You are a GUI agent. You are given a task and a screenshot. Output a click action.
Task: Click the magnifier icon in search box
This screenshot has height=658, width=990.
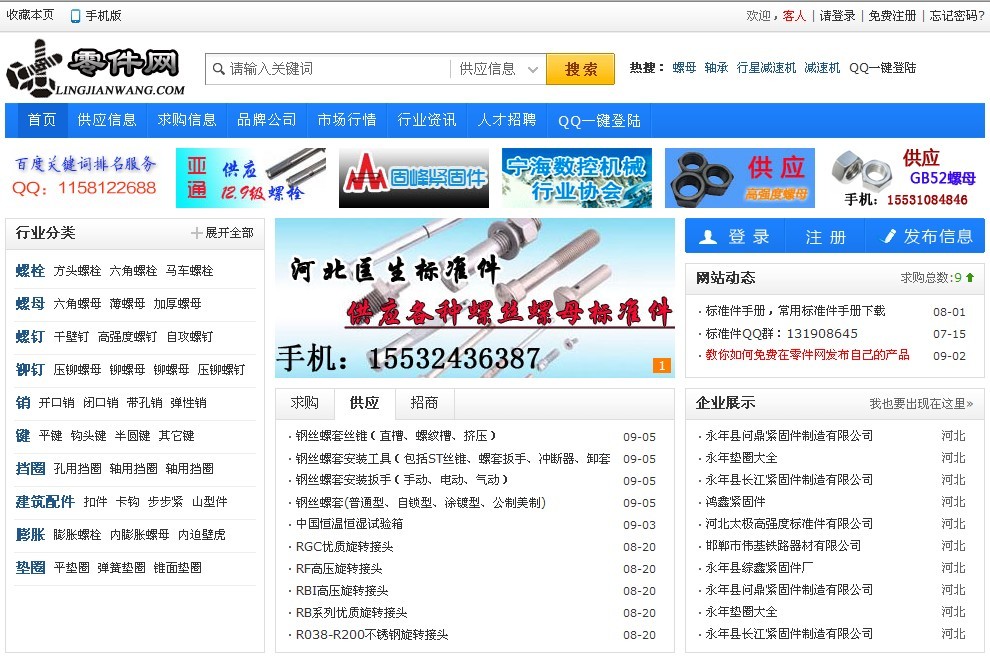point(219,69)
